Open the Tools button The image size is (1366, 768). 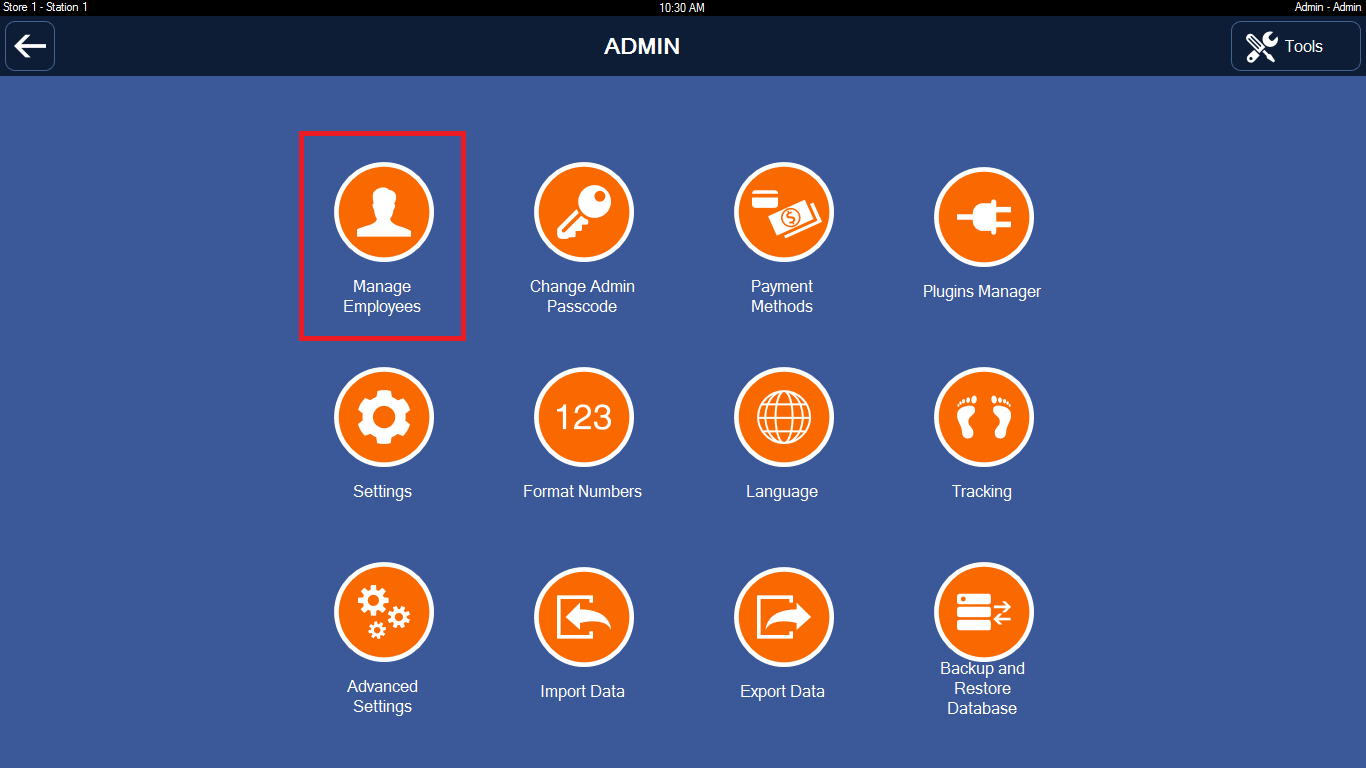[1296, 46]
